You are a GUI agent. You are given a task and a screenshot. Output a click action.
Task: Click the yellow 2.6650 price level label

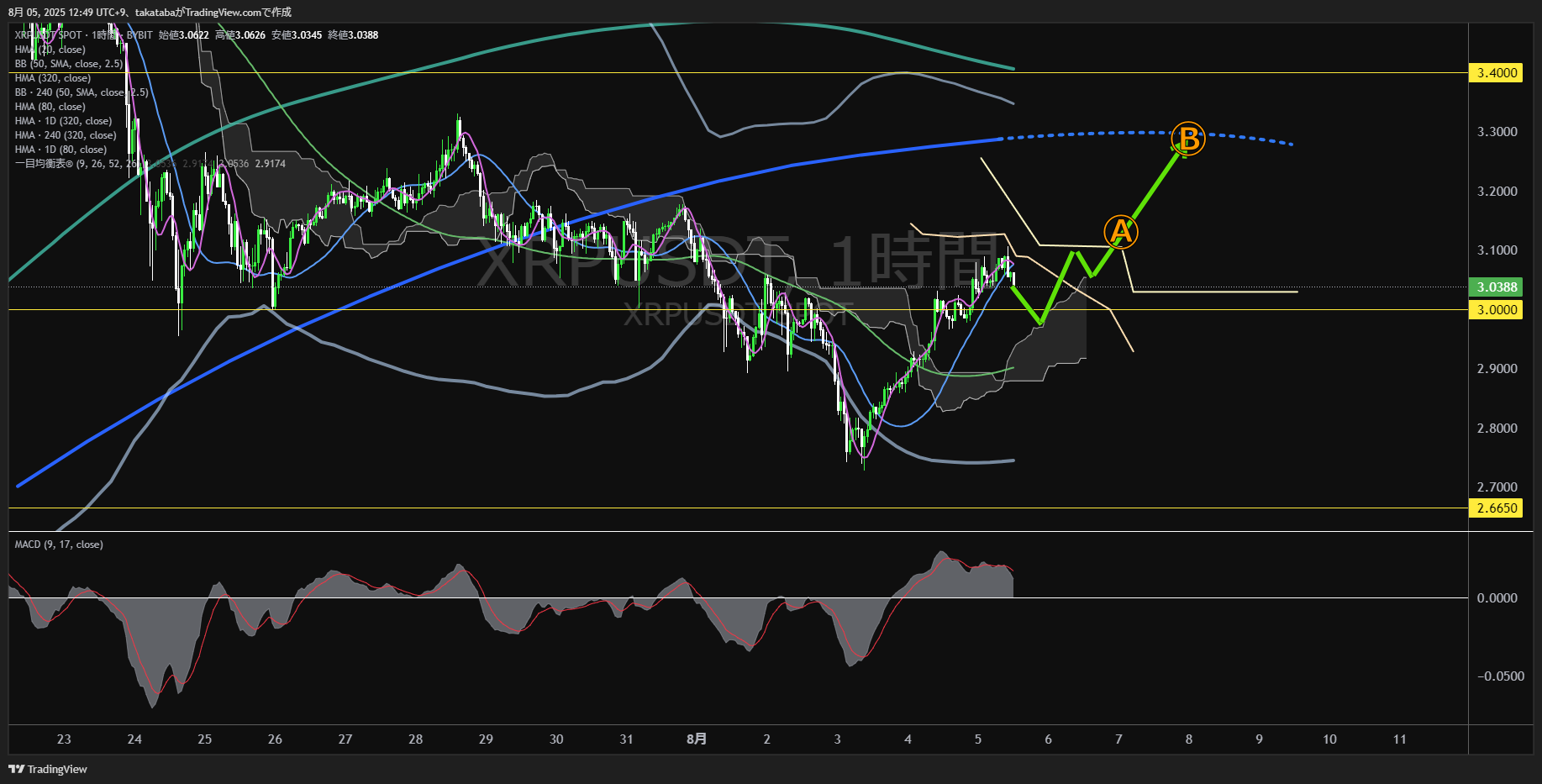point(1496,508)
